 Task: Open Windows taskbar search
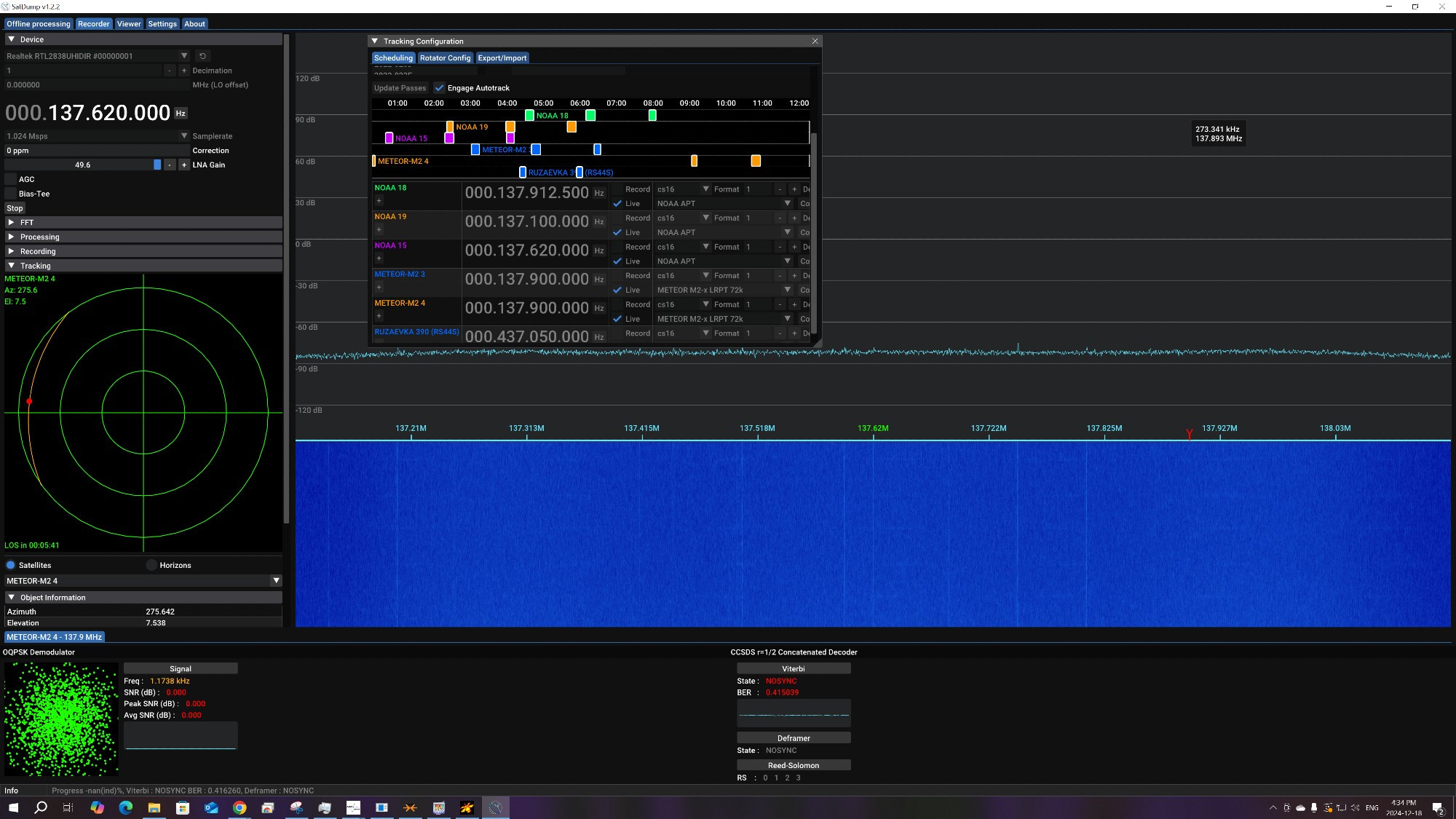[x=41, y=807]
